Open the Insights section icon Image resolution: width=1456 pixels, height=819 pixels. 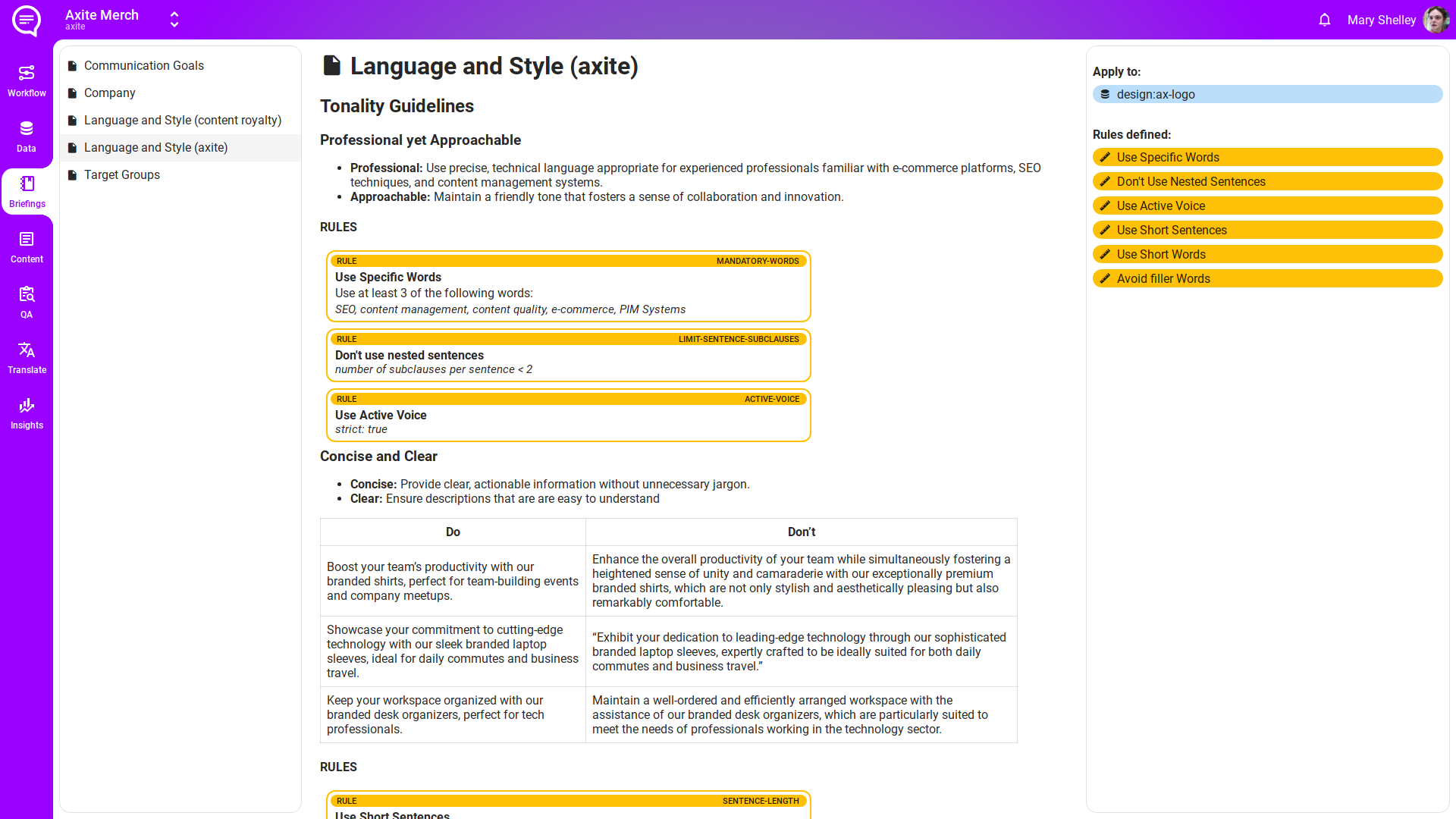coord(27,413)
